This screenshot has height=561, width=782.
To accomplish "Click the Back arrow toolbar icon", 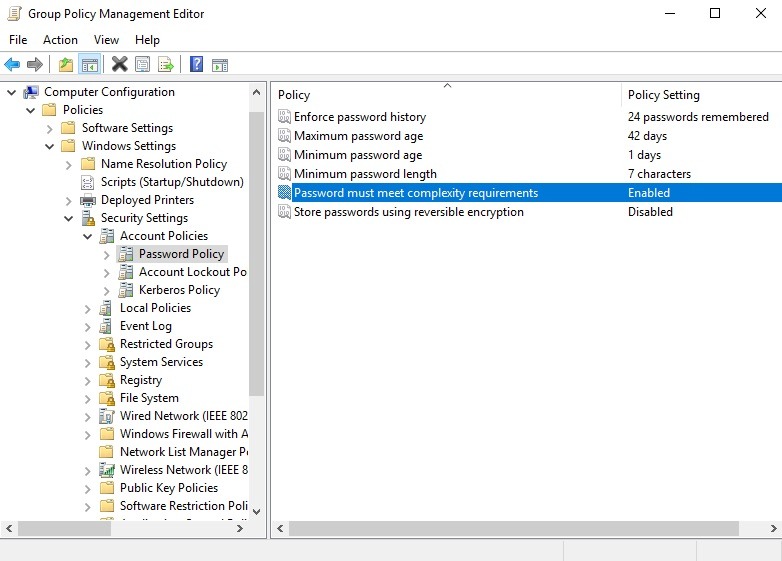I will (x=12, y=65).
